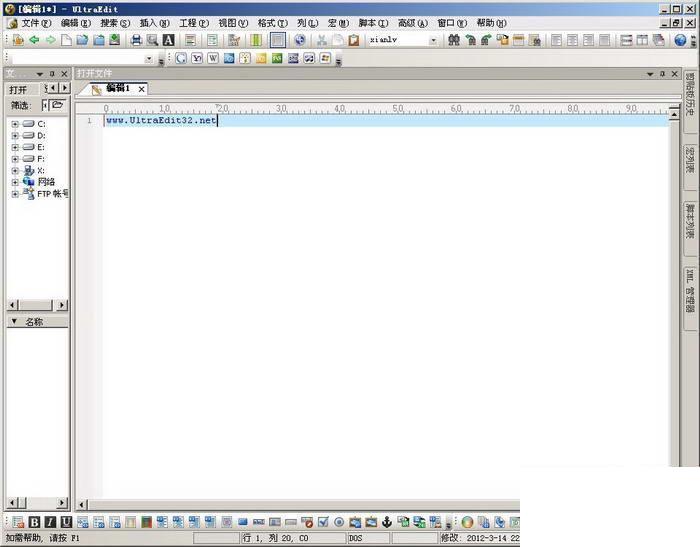This screenshot has width=700, height=547.
Task: Open the 编辑 (Edit) menu
Action: point(75,23)
